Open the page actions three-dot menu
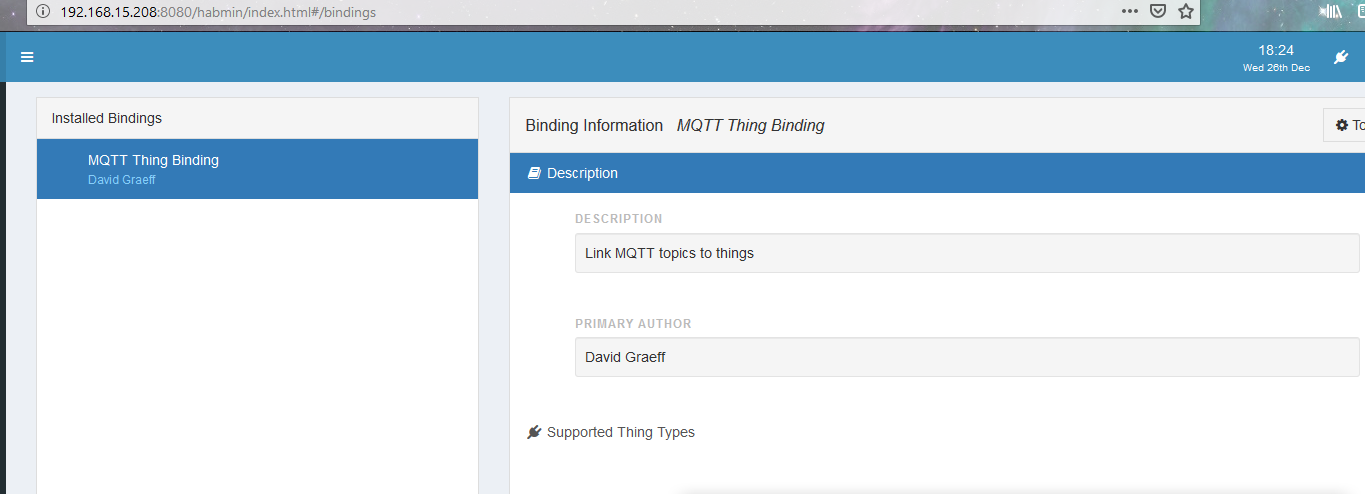The image size is (1365, 494). [x=1129, y=12]
